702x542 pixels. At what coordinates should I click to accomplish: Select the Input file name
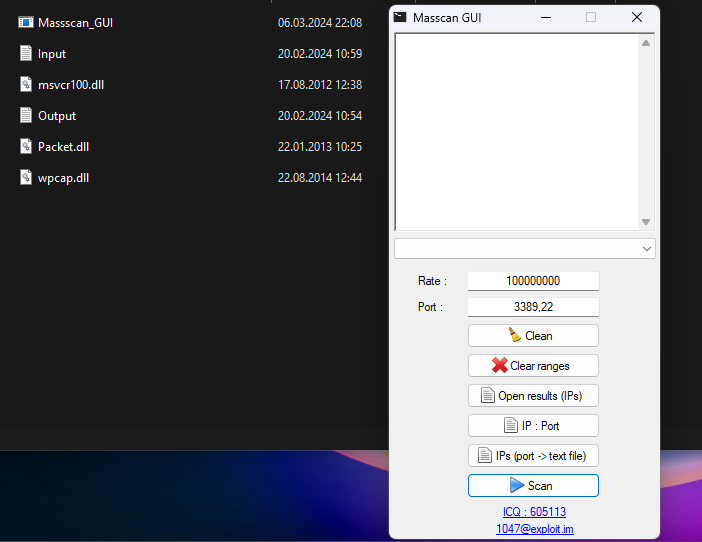point(52,54)
